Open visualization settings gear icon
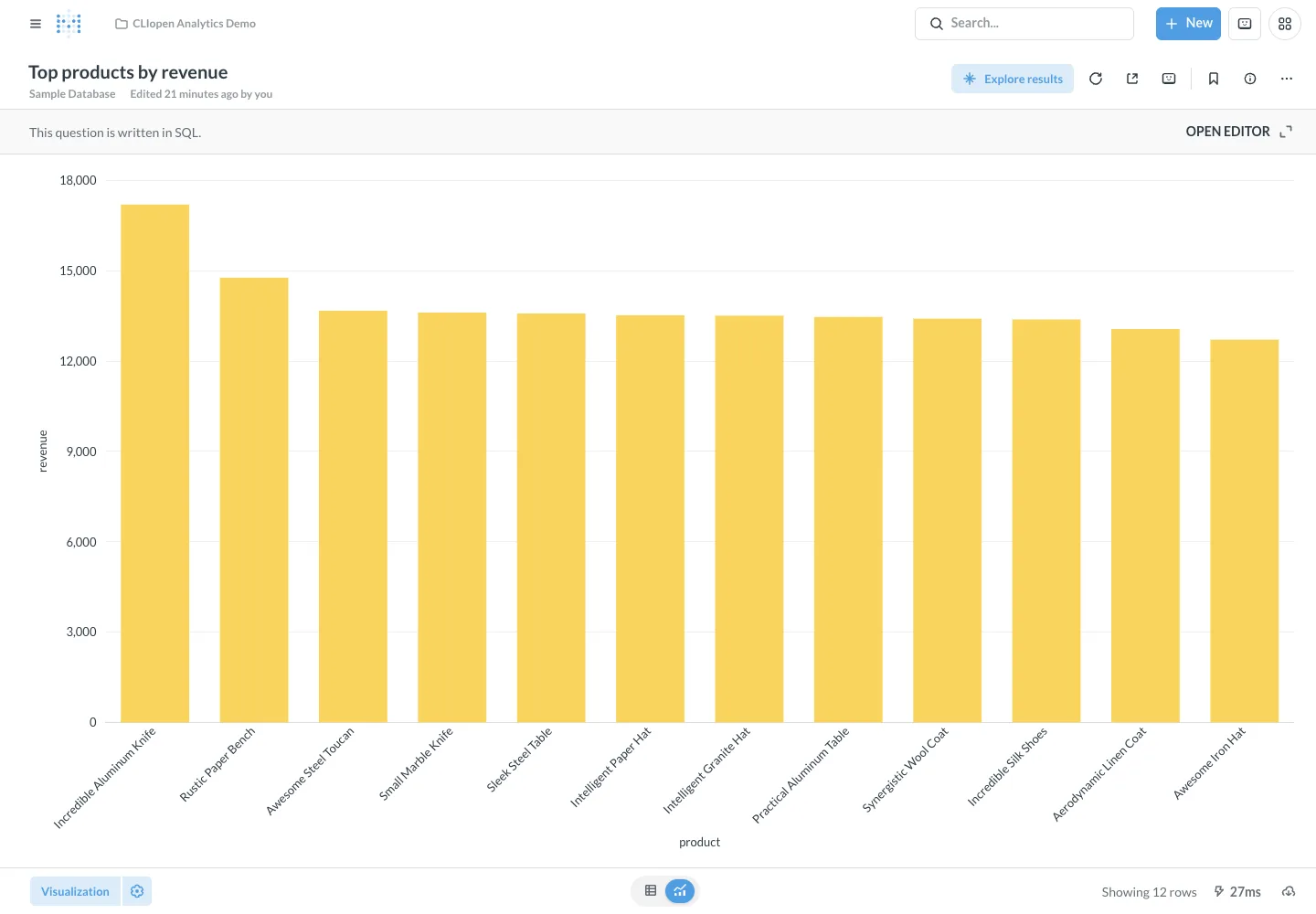The image size is (1316, 914). pos(137,891)
